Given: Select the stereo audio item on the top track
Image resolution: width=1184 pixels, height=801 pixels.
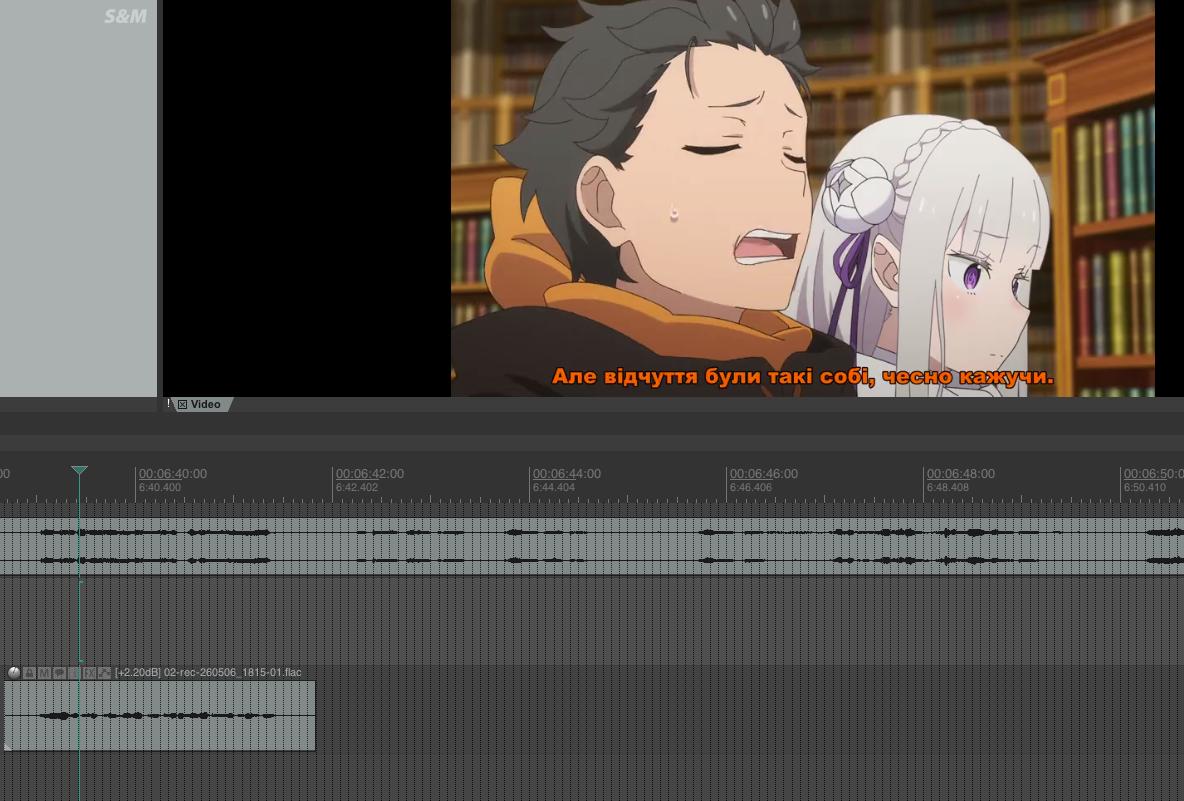Looking at the screenshot, I should coord(592,547).
